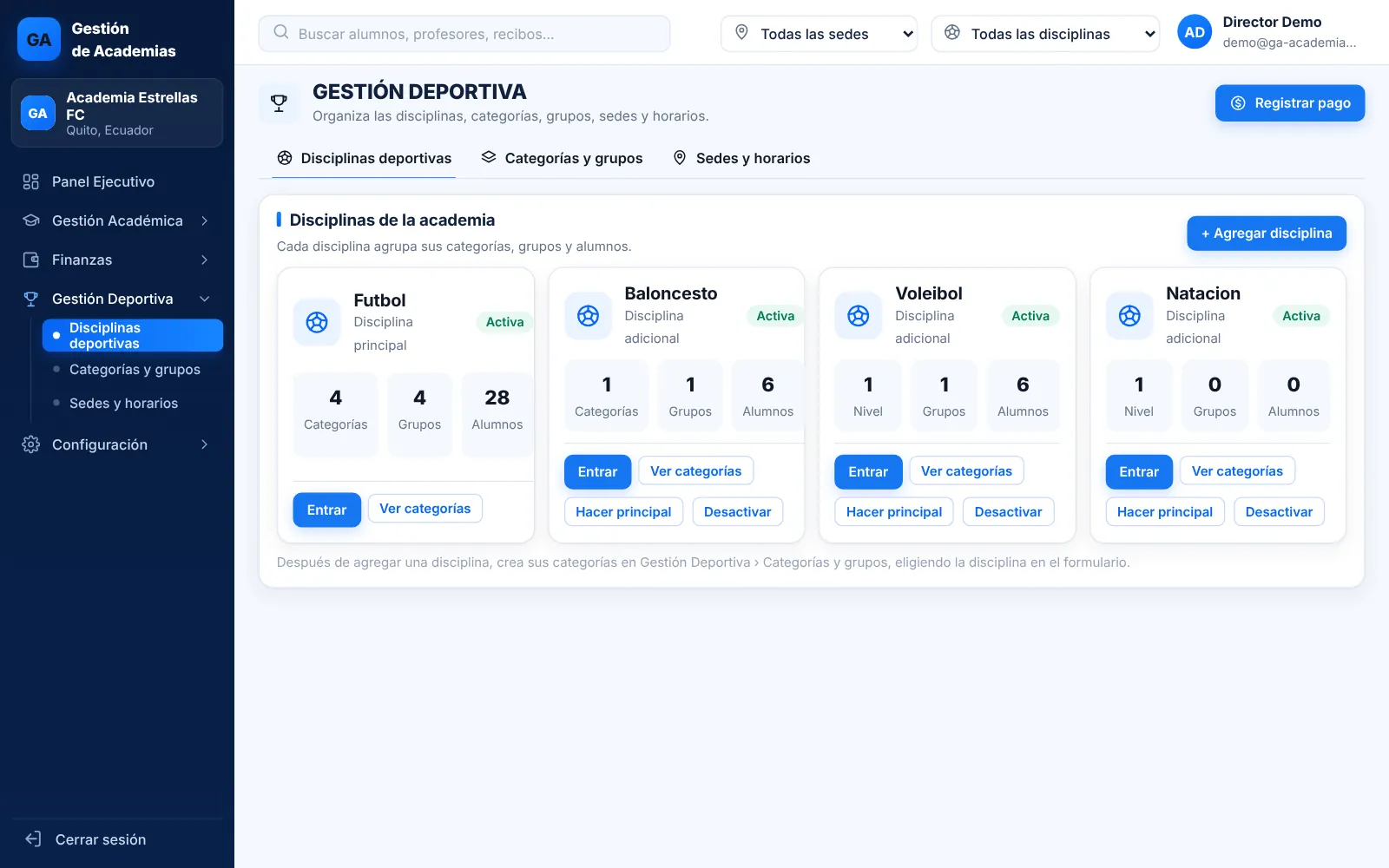Click the Baloncesto discipline ball icon
Viewport: 1389px width, 868px height.
click(x=588, y=316)
